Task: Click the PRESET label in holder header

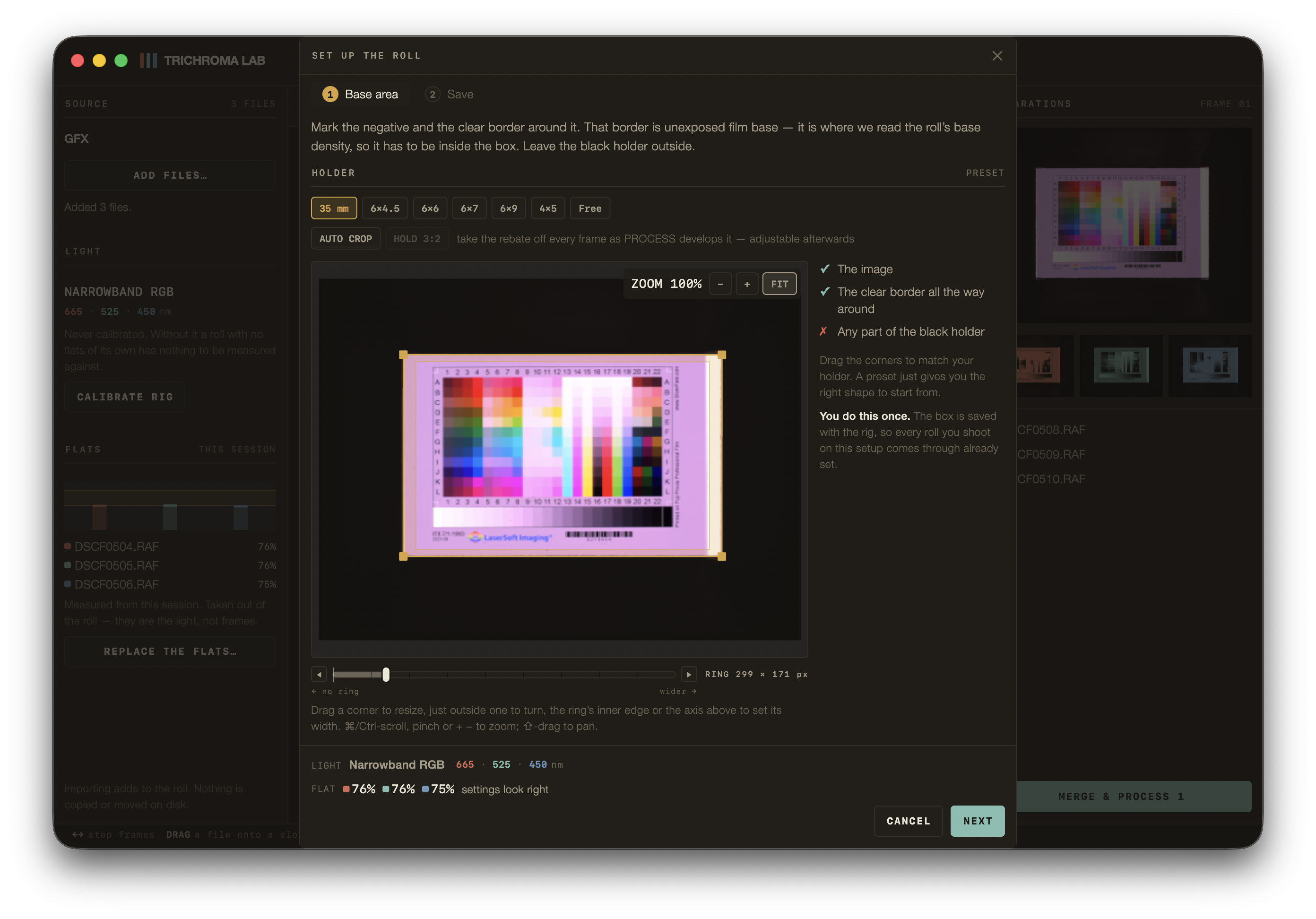Action: (x=985, y=173)
